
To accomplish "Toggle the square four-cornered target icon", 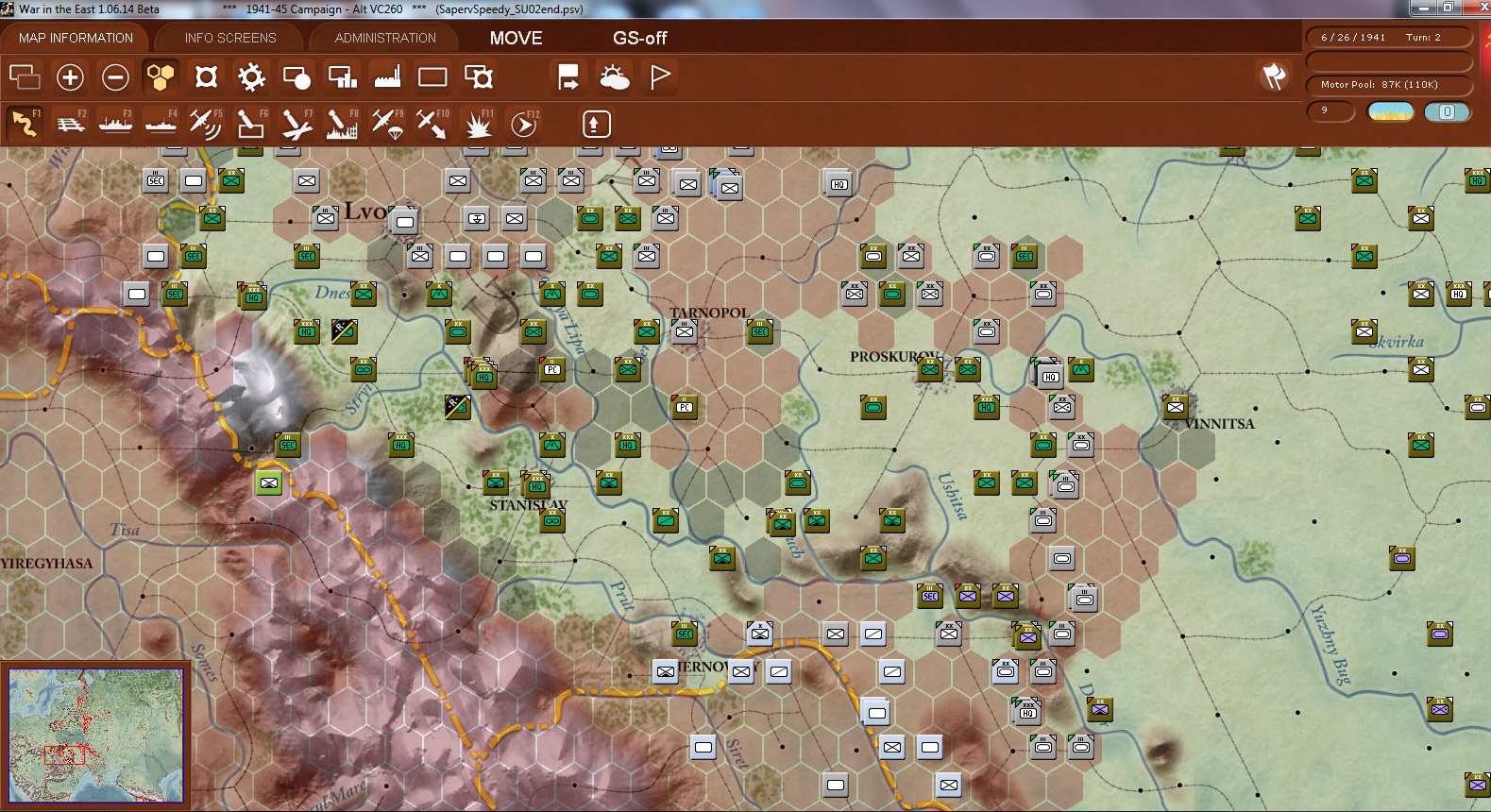I will 206,77.
